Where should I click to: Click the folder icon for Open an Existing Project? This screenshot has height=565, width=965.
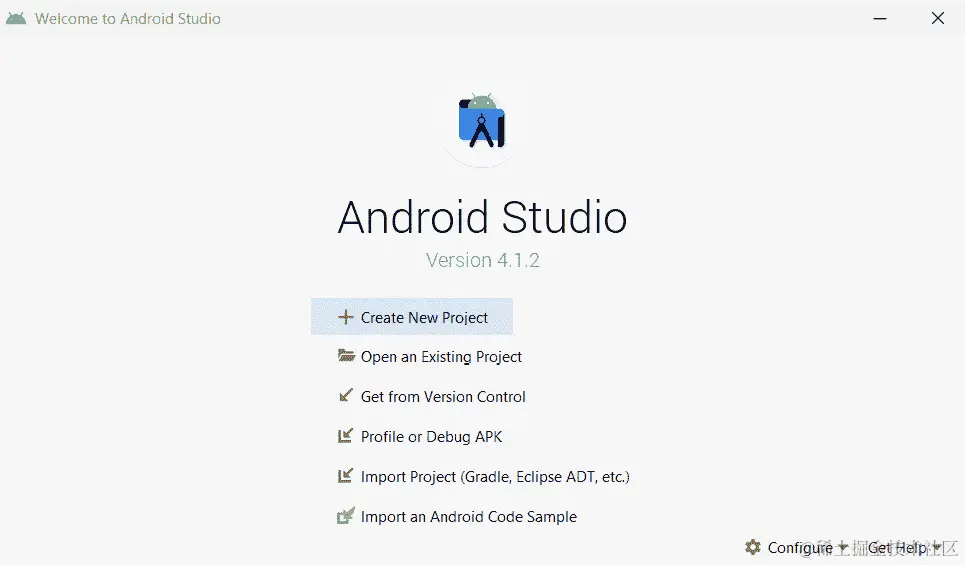tap(346, 356)
